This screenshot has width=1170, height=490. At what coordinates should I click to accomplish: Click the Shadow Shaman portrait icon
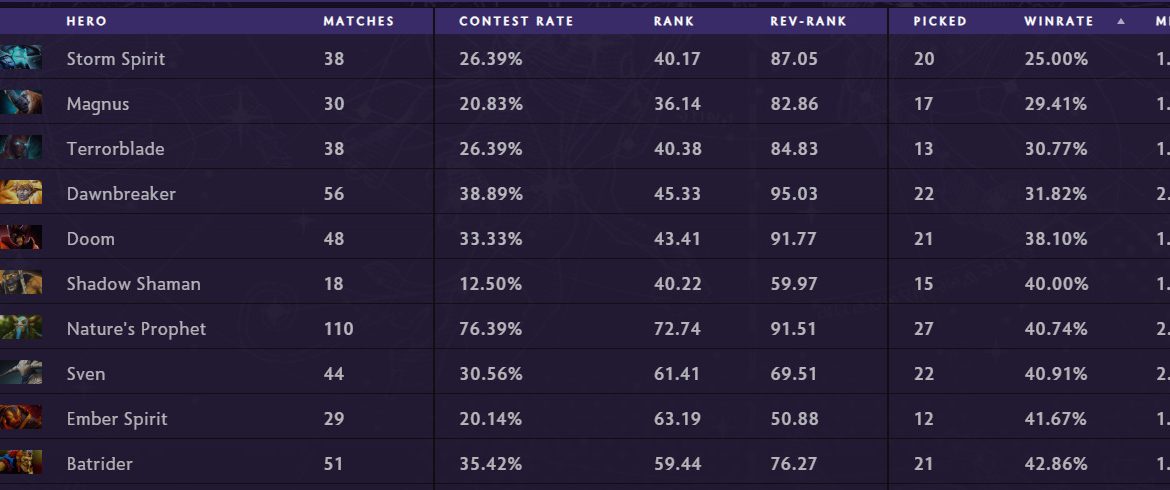click(x=21, y=283)
